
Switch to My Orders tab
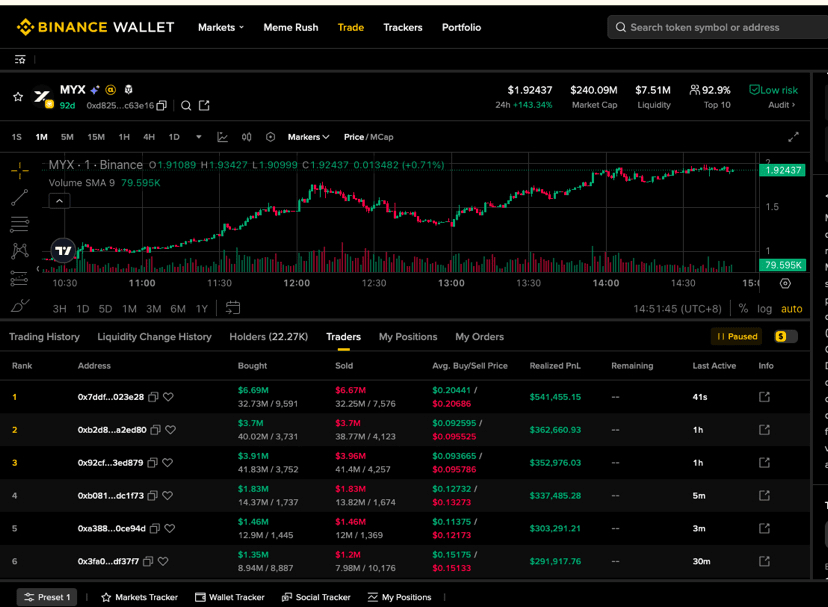point(479,337)
